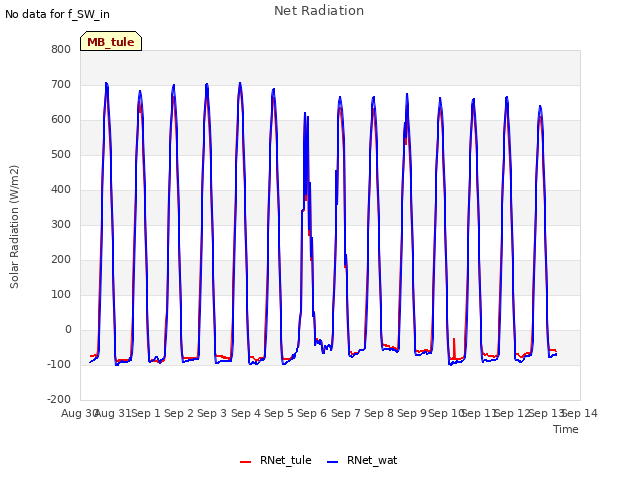The width and height of the screenshot is (640, 480).
Task: Click the 800 y-axis tick label
Action: pyautogui.click(x=61, y=49)
